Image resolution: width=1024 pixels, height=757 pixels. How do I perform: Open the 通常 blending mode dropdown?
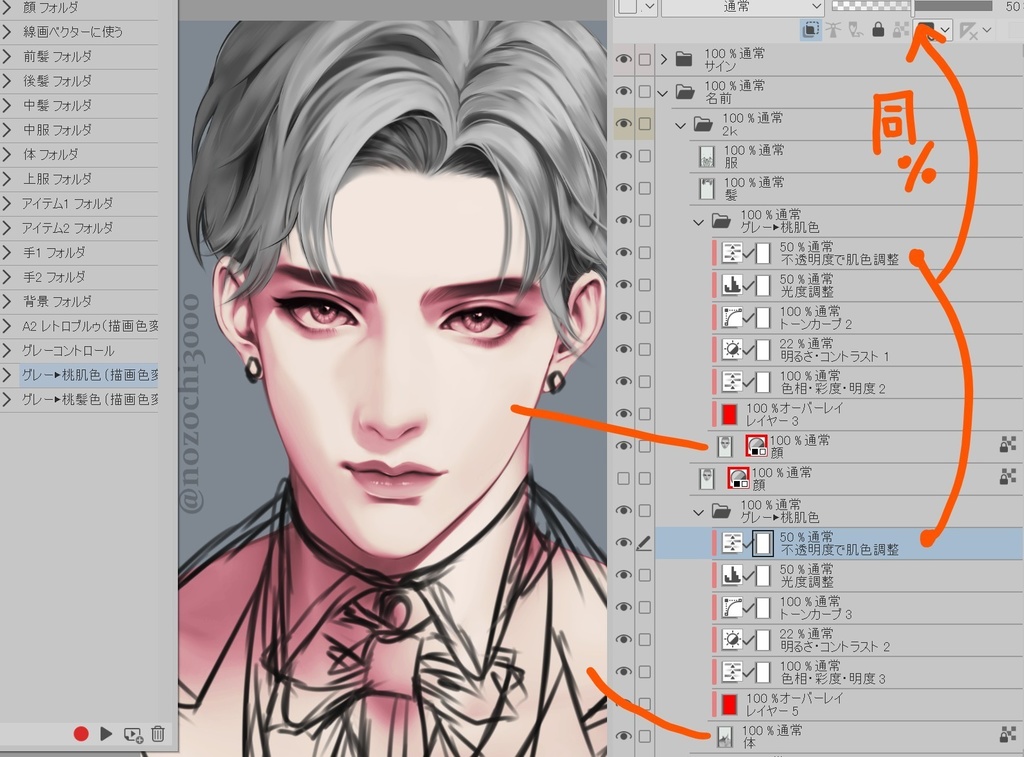tap(742, 7)
